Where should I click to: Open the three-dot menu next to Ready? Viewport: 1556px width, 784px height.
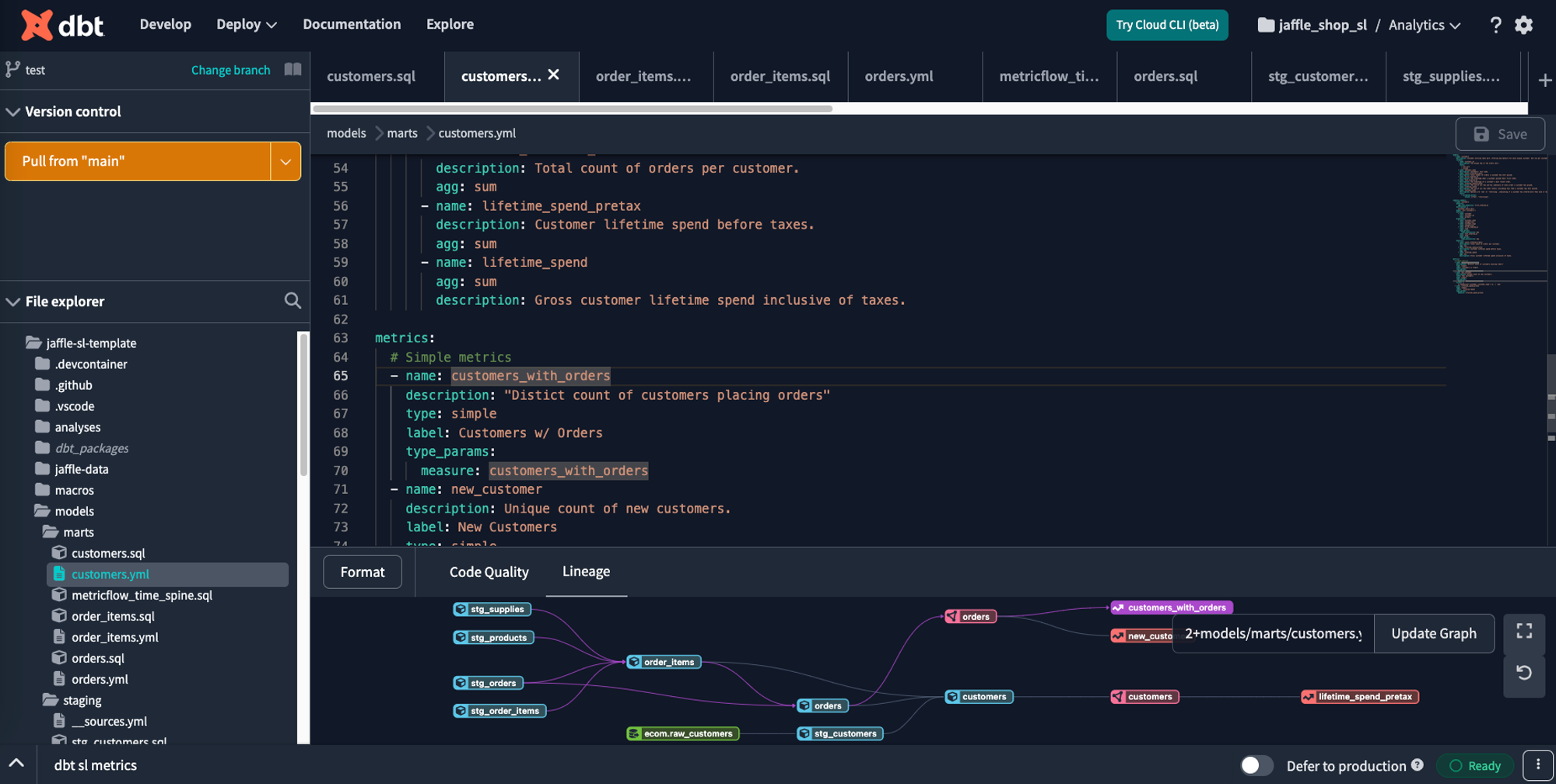[1537, 765]
